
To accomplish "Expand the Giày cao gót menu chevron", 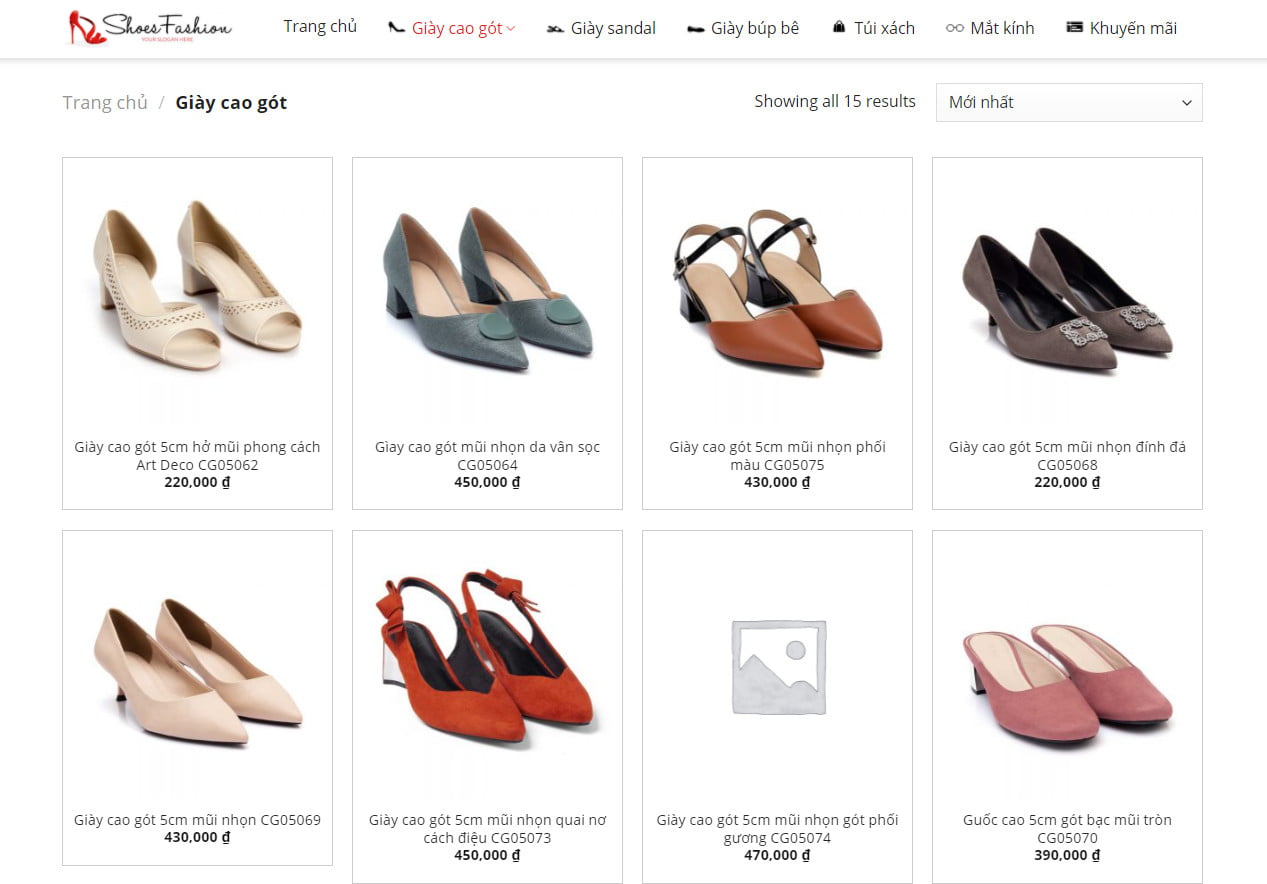I will [511, 28].
